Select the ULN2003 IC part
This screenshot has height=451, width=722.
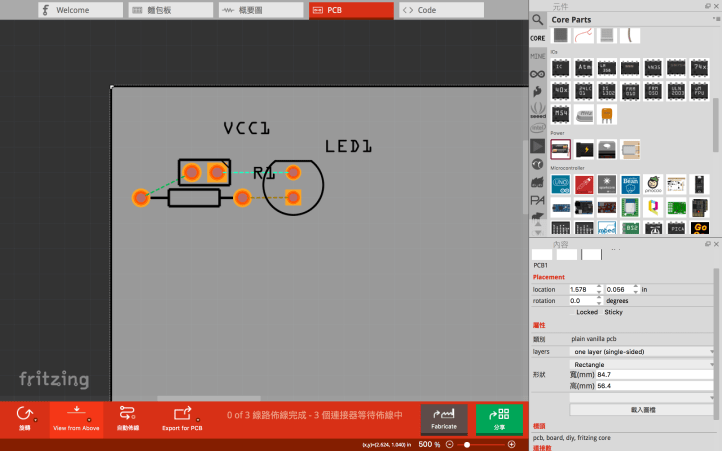676,91
